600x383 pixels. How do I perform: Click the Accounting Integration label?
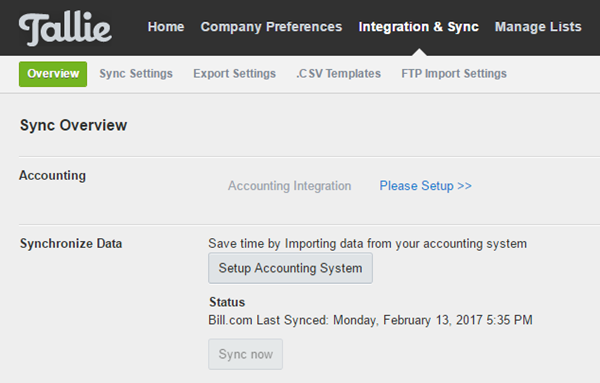(x=290, y=186)
